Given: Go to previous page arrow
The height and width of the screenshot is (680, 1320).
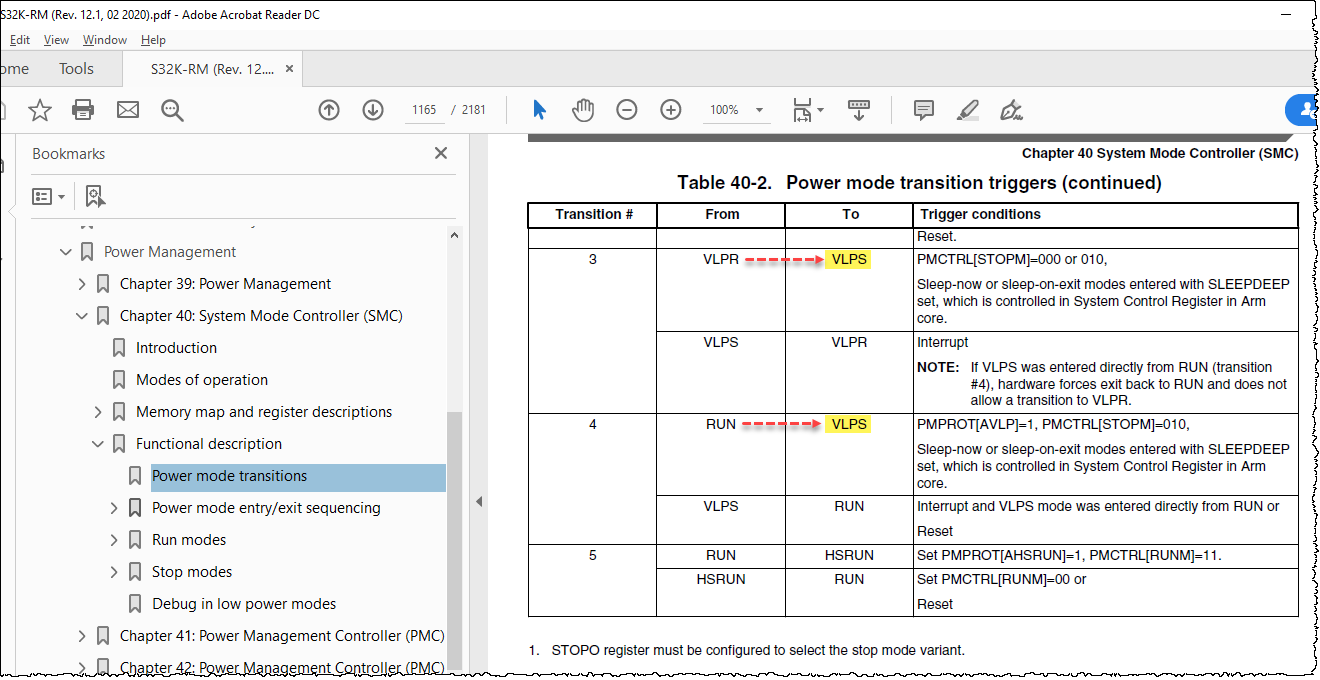Looking at the screenshot, I should tap(329, 110).
